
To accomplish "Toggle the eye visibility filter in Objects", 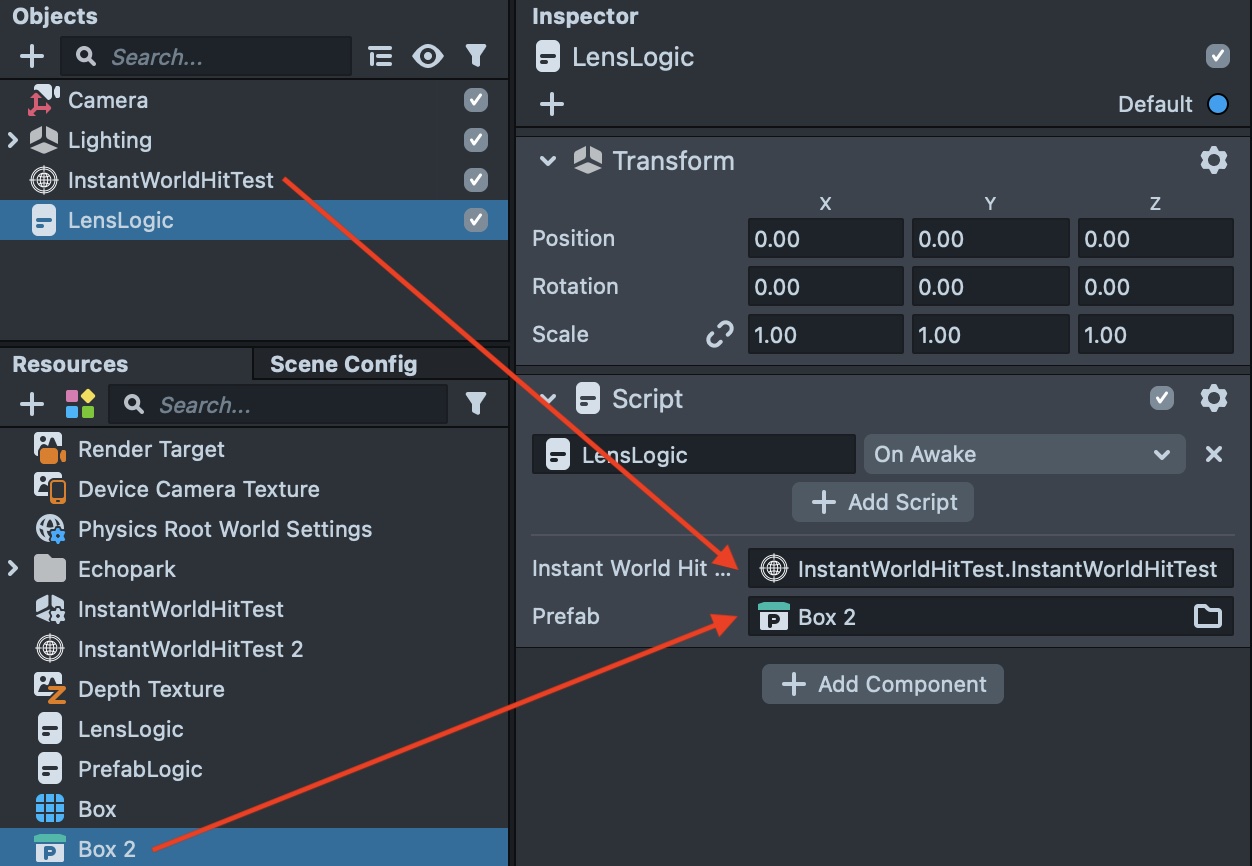I will 428,57.
